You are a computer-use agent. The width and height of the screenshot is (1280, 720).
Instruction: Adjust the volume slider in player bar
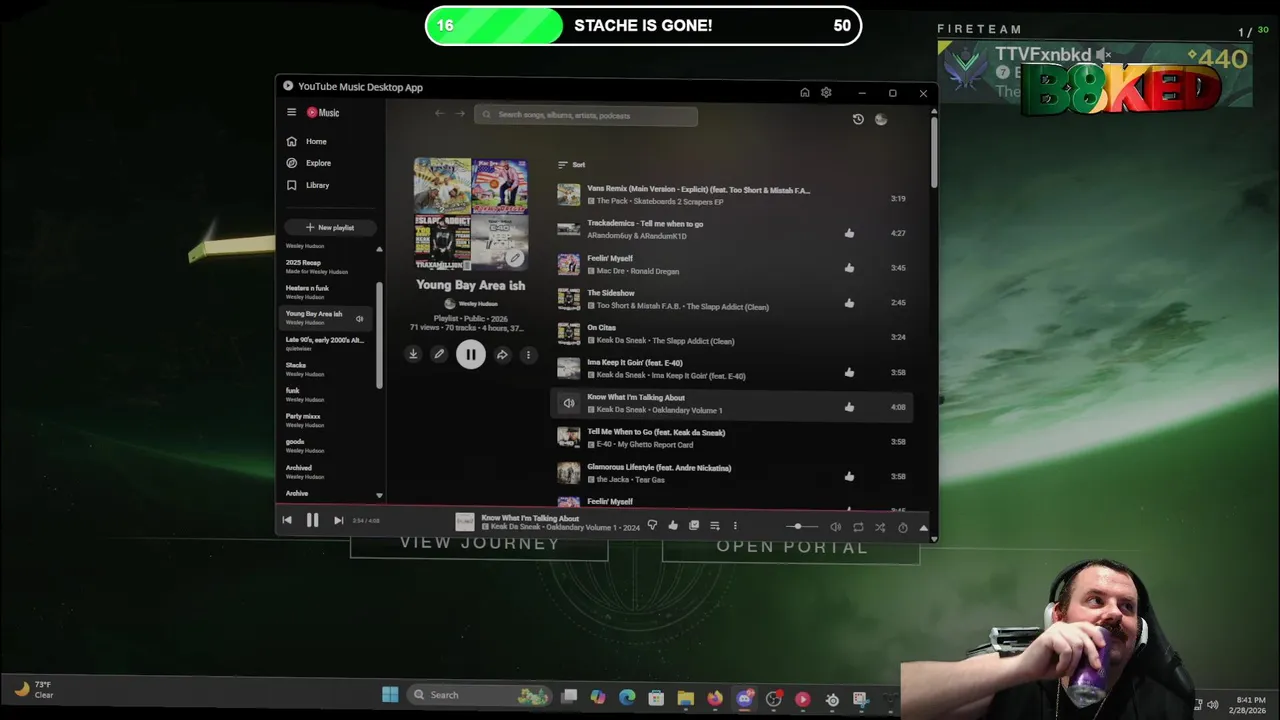tap(802, 526)
